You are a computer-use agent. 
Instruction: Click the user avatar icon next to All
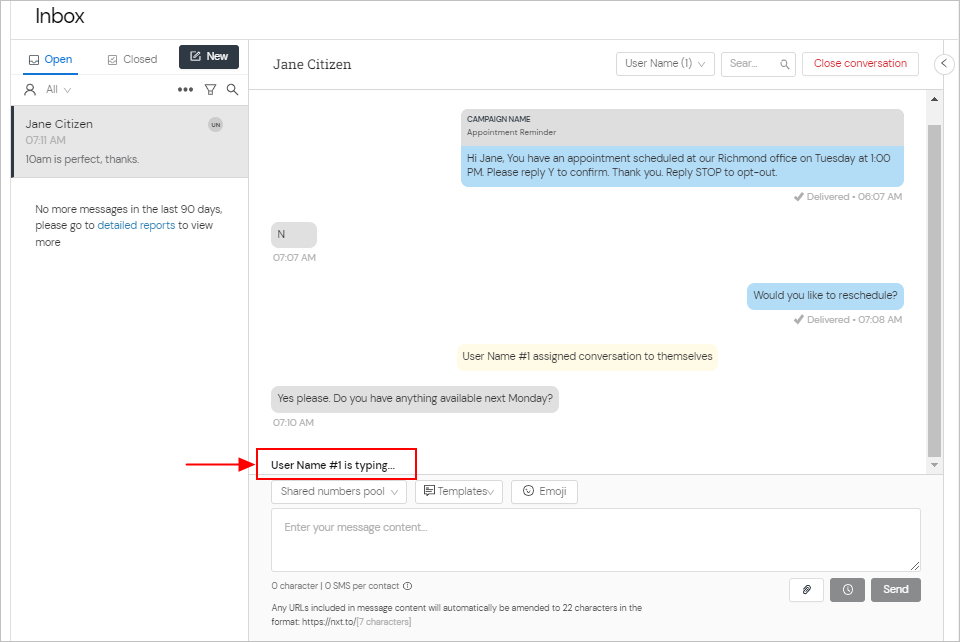pos(28,89)
